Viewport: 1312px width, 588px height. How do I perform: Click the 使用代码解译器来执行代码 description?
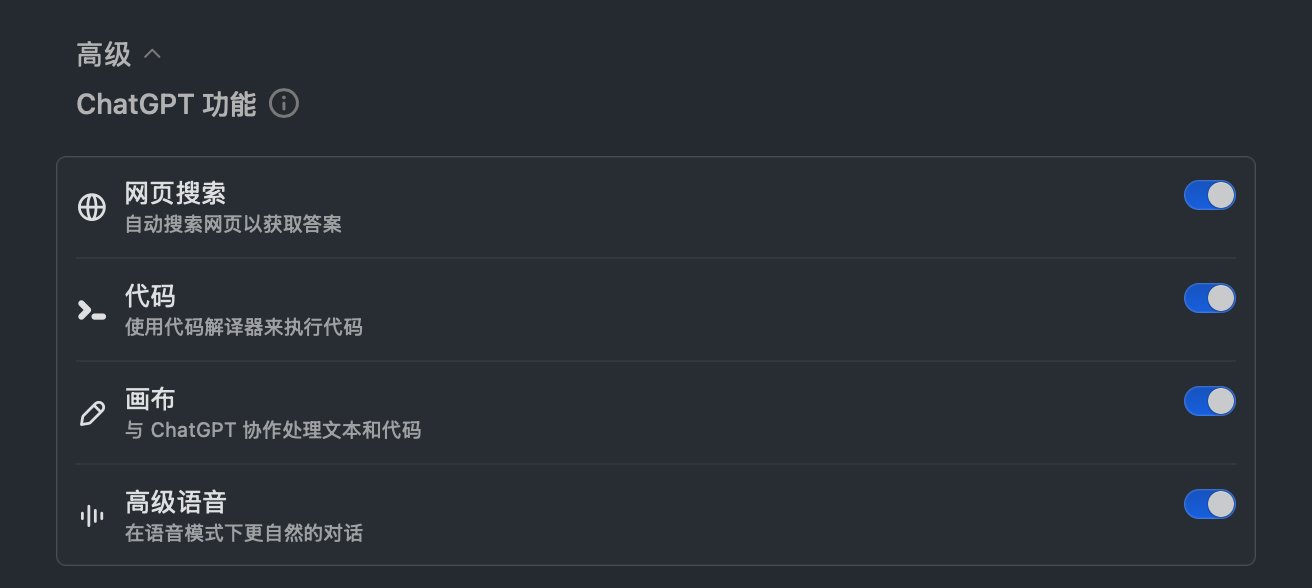(x=243, y=327)
